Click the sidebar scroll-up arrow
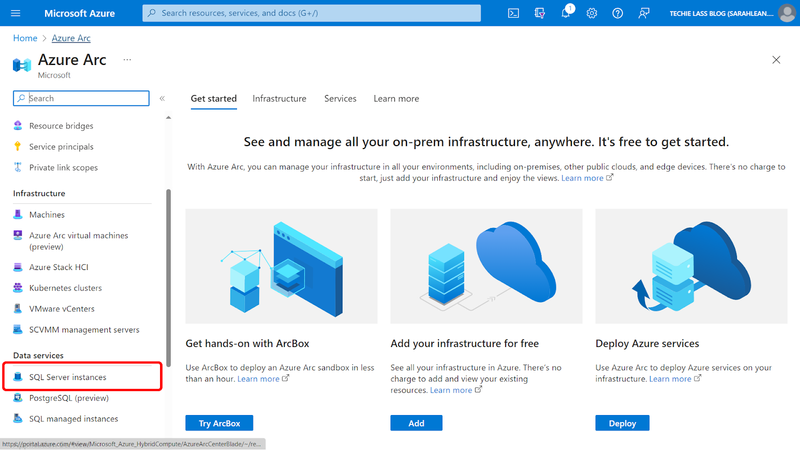Viewport: 800px width, 450px height. tap(168, 118)
